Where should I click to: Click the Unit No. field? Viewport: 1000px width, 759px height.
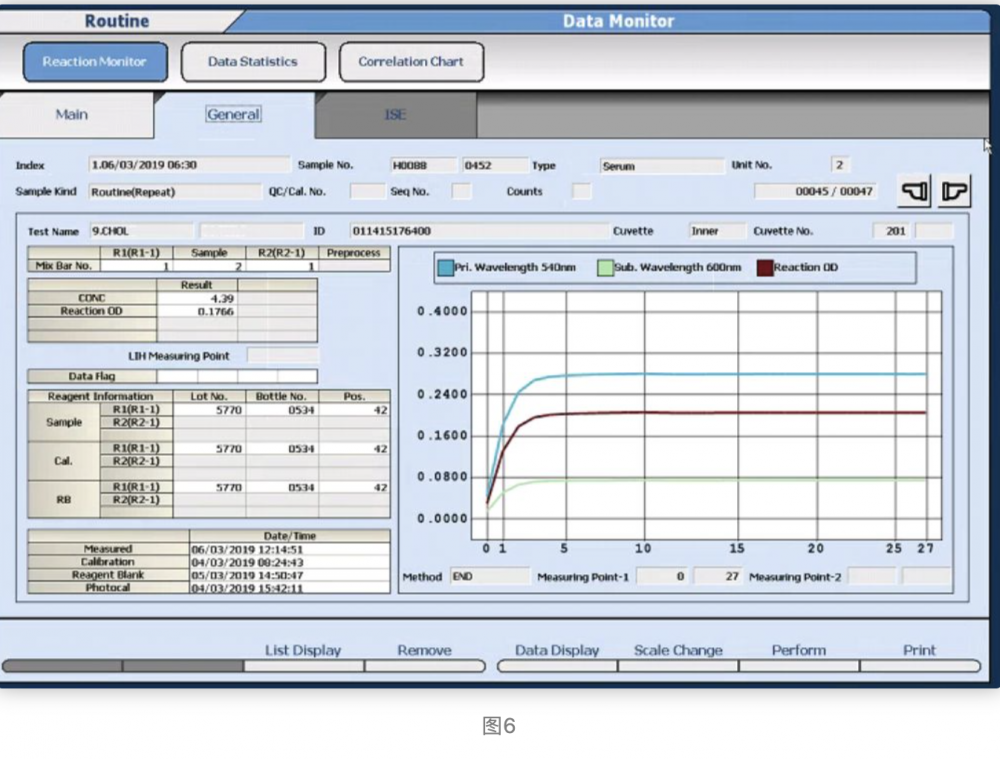pyautogui.click(x=841, y=165)
